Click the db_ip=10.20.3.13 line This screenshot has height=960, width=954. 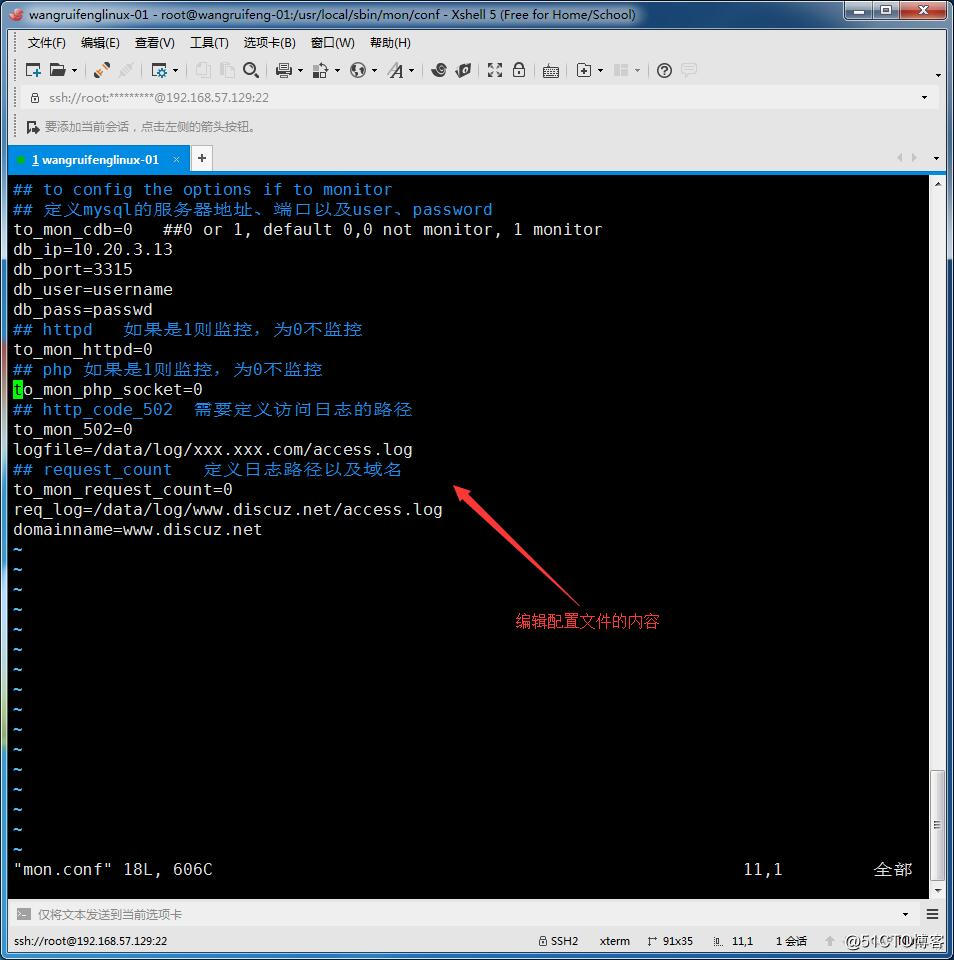[93, 249]
